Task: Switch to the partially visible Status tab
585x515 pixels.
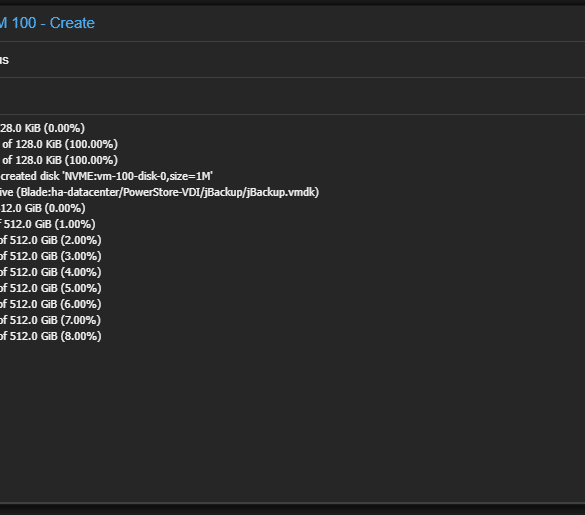Action: (4, 60)
